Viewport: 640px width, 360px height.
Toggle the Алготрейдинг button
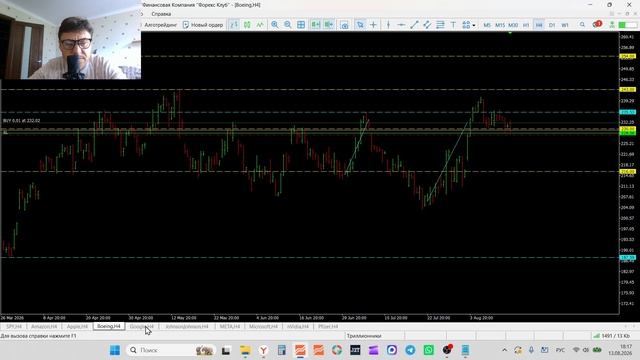click(x=160, y=25)
